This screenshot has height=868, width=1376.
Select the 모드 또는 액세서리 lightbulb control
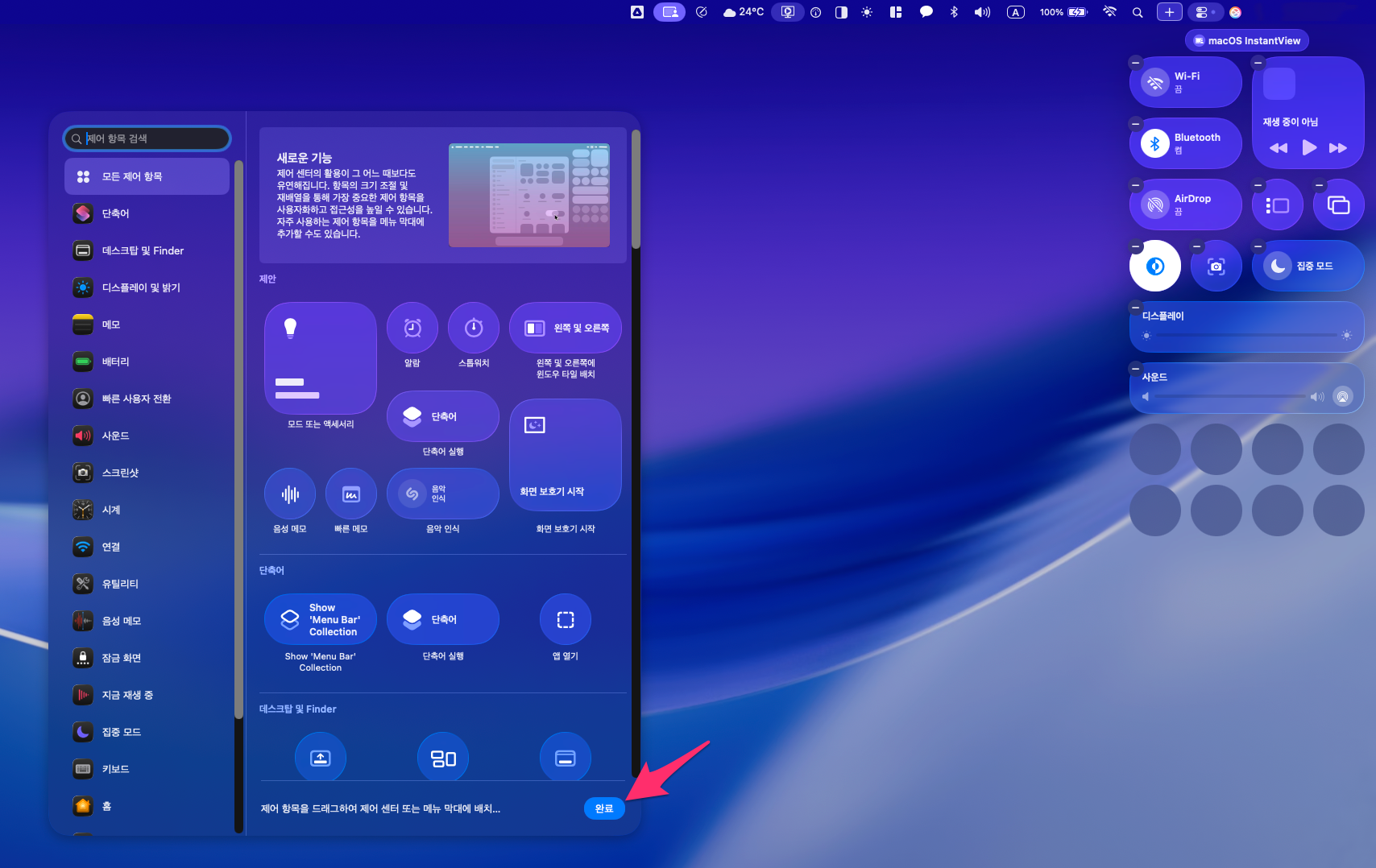pos(321,358)
